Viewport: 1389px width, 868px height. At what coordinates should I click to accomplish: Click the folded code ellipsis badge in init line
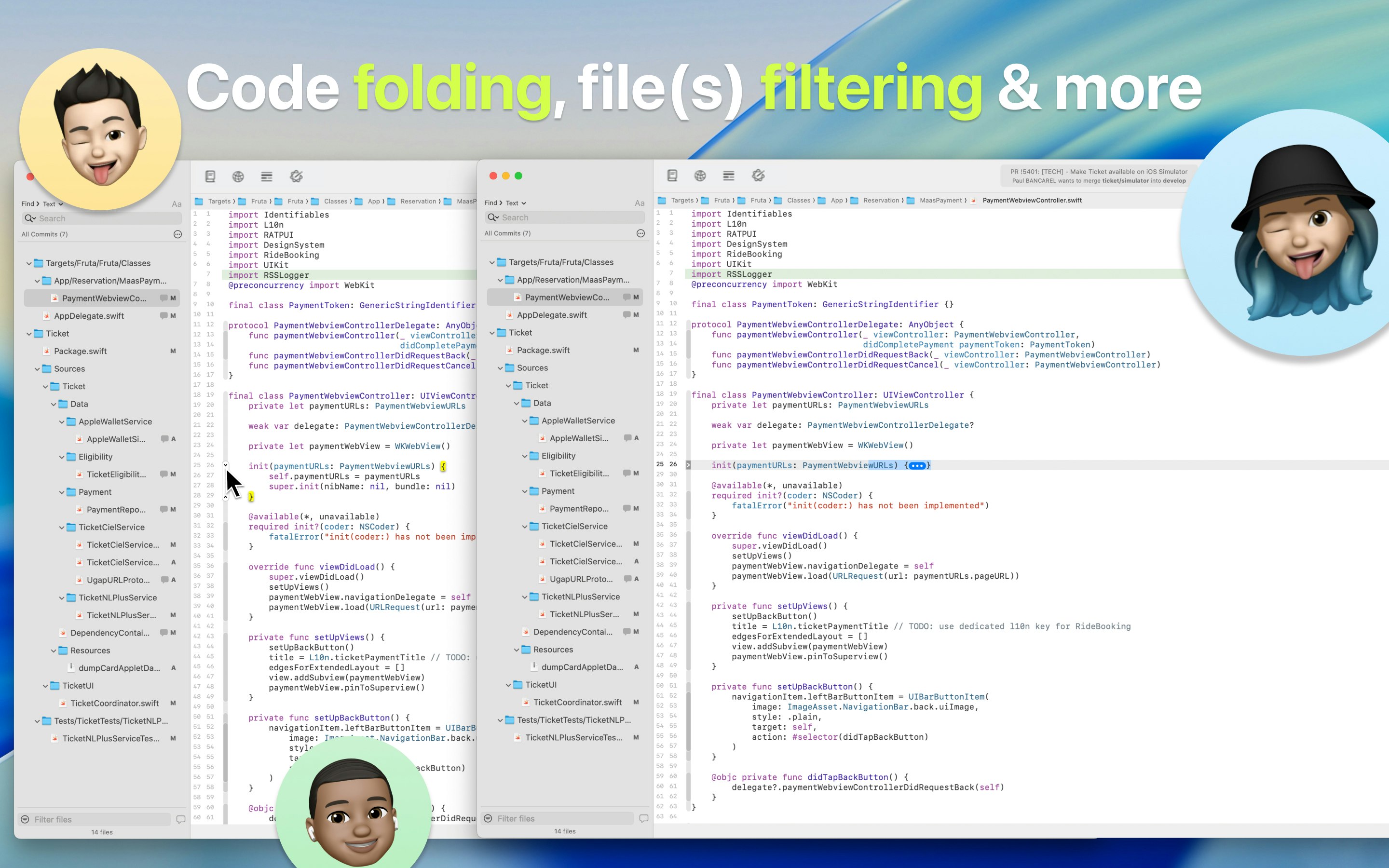coord(917,465)
